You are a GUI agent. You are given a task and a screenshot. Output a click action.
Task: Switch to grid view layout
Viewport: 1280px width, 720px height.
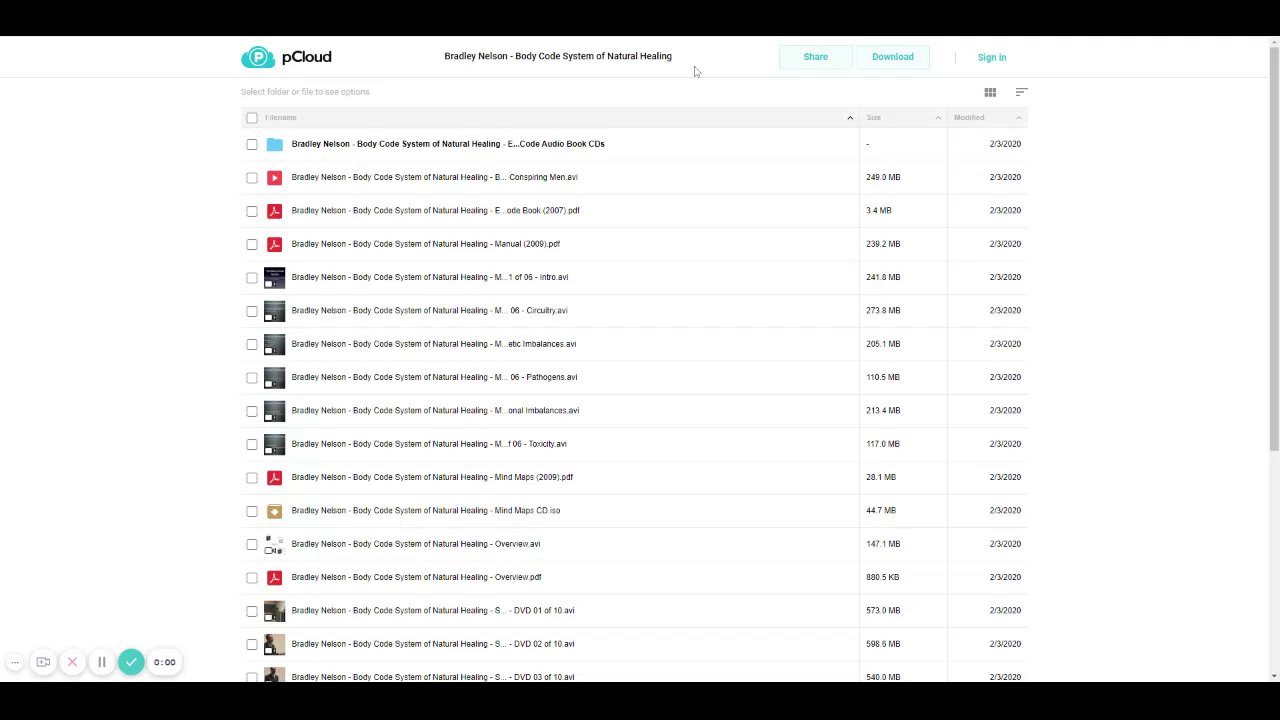tap(990, 92)
